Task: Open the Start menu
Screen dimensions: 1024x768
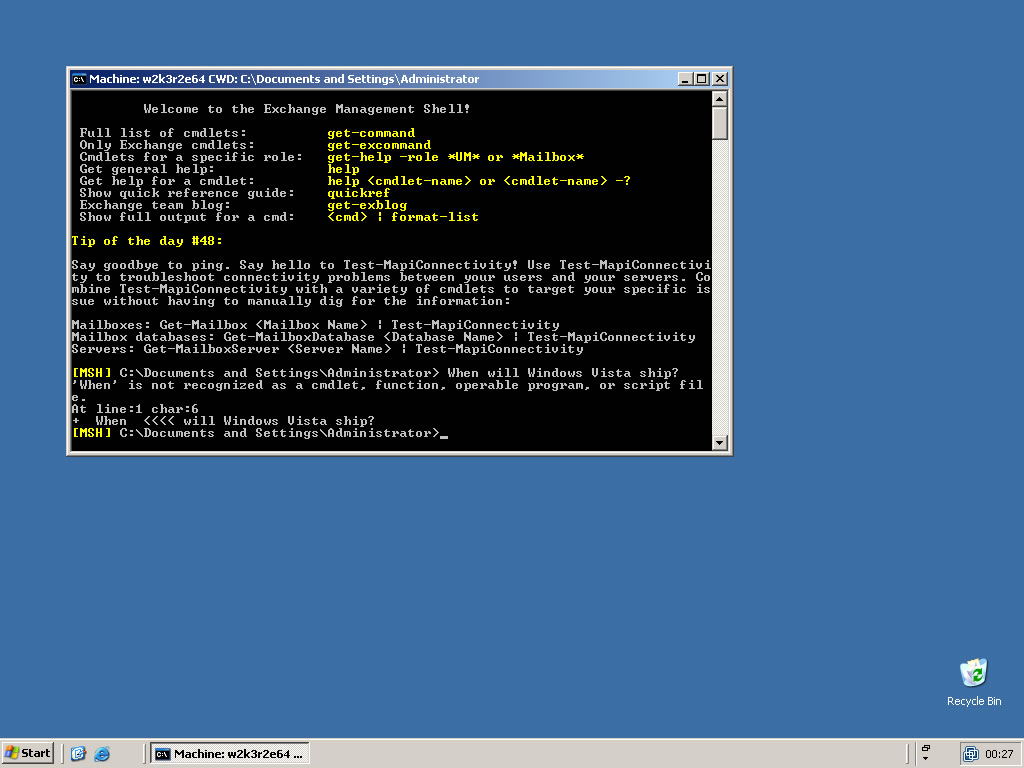Action: (28, 753)
